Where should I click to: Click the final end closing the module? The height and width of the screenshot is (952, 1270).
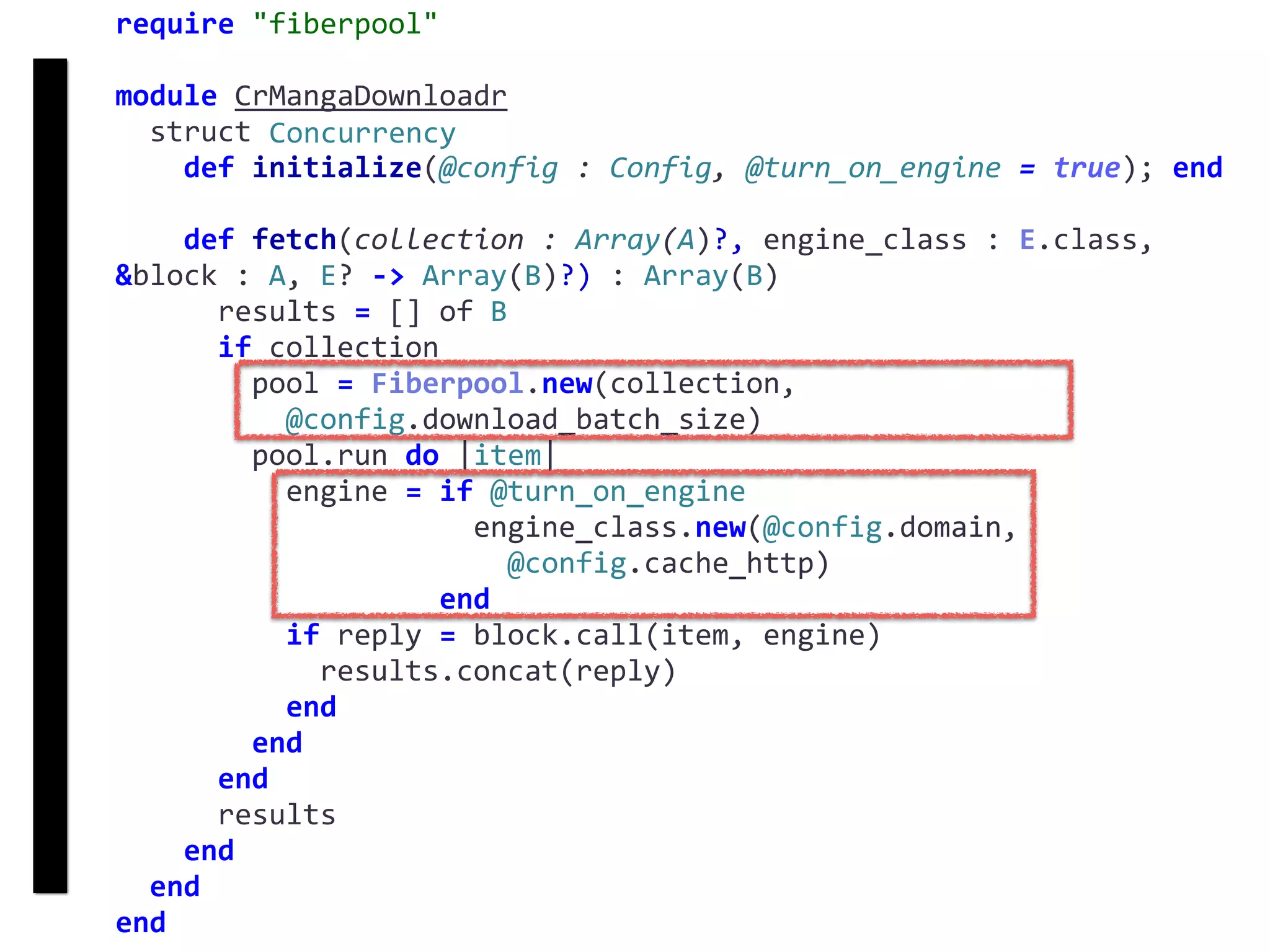point(141,923)
